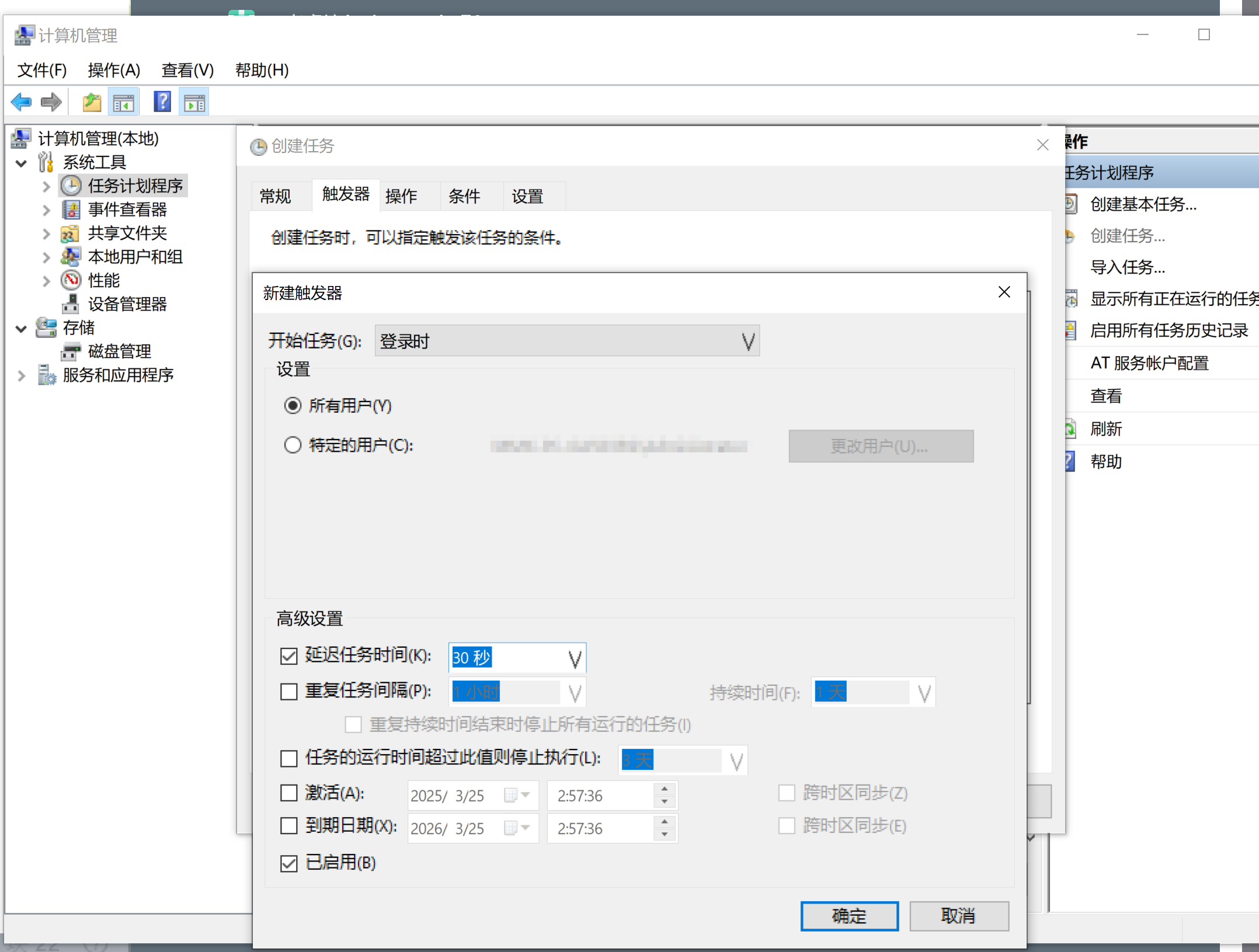1259x952 pixels.
Task: Click the 确定 button
Action: click(x=848, y=916)
